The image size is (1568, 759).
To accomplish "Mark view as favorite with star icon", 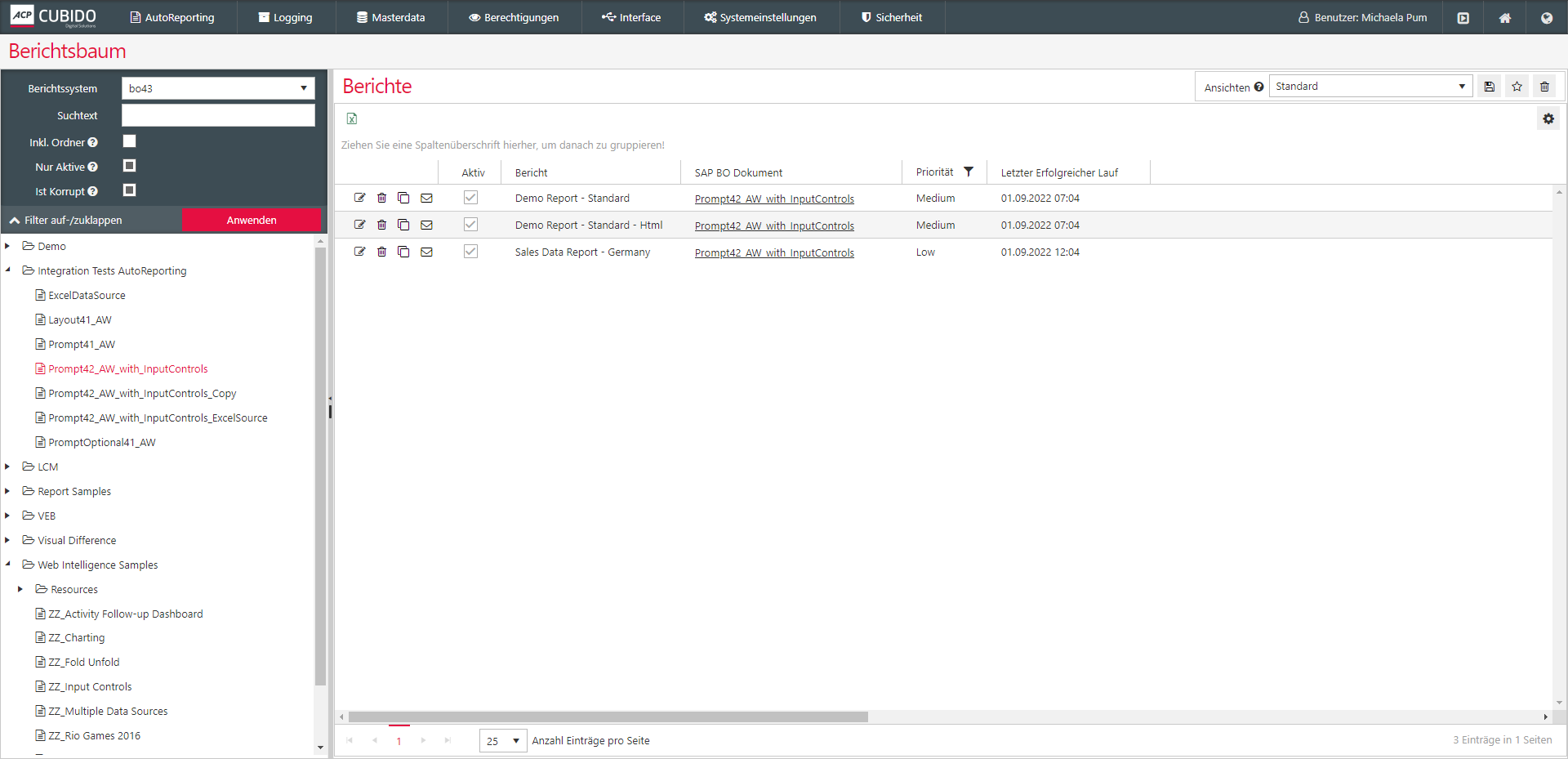I will tap(1517, 87).
